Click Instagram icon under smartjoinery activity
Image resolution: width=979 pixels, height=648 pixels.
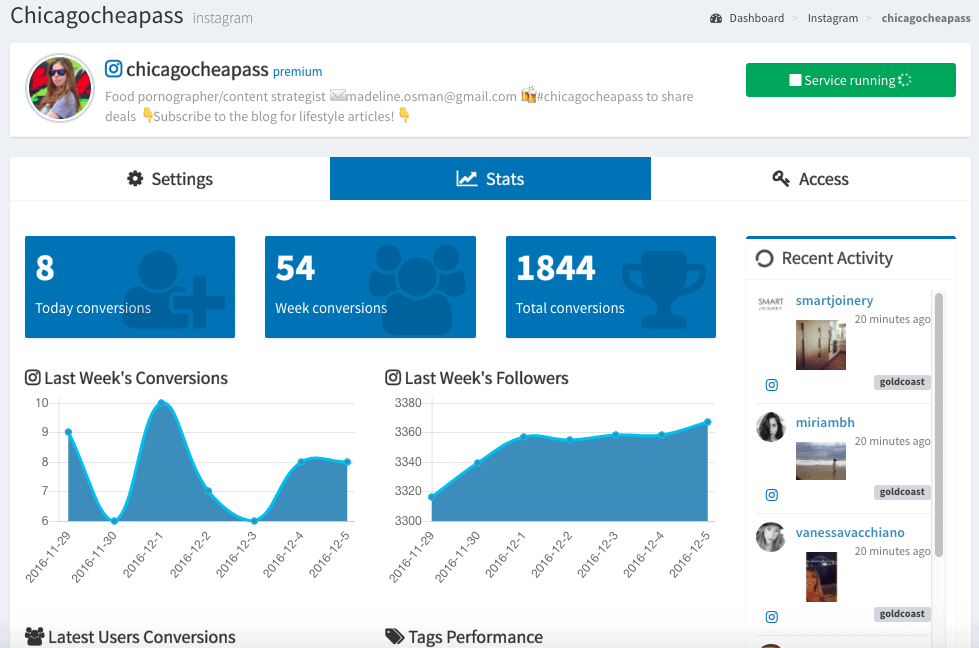coord(772,385)
